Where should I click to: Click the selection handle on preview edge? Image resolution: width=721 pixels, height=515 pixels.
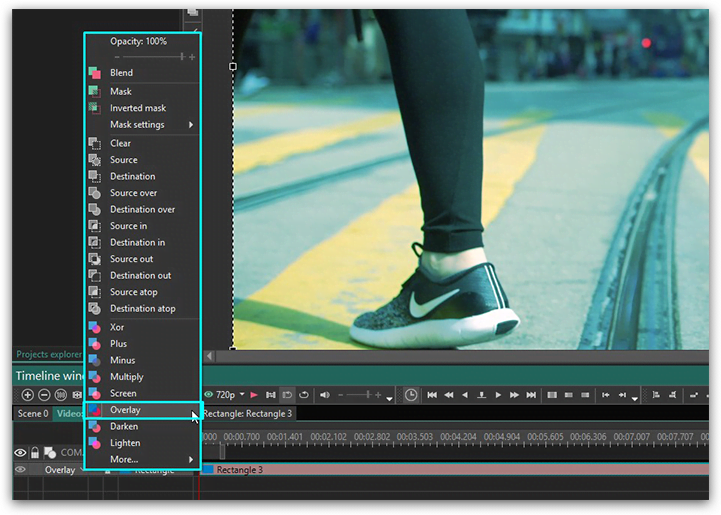[x=233, y=67]
